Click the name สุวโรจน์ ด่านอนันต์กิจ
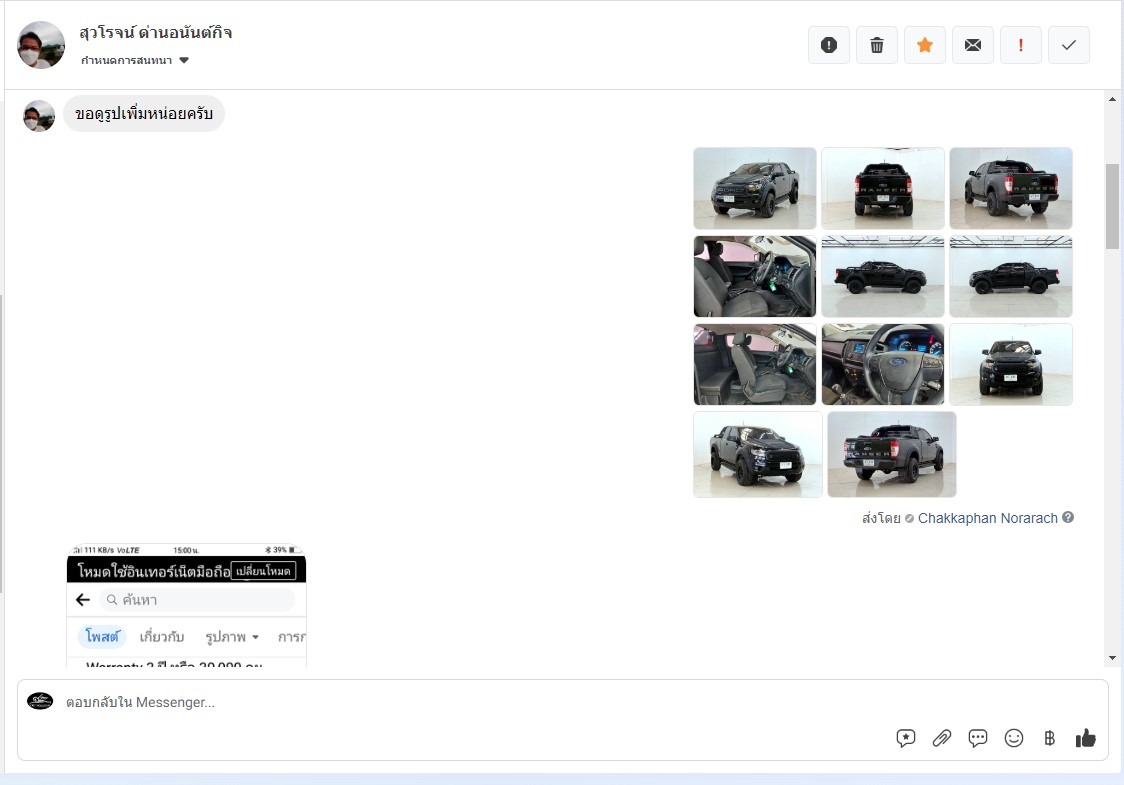 [x=156, y=33]
